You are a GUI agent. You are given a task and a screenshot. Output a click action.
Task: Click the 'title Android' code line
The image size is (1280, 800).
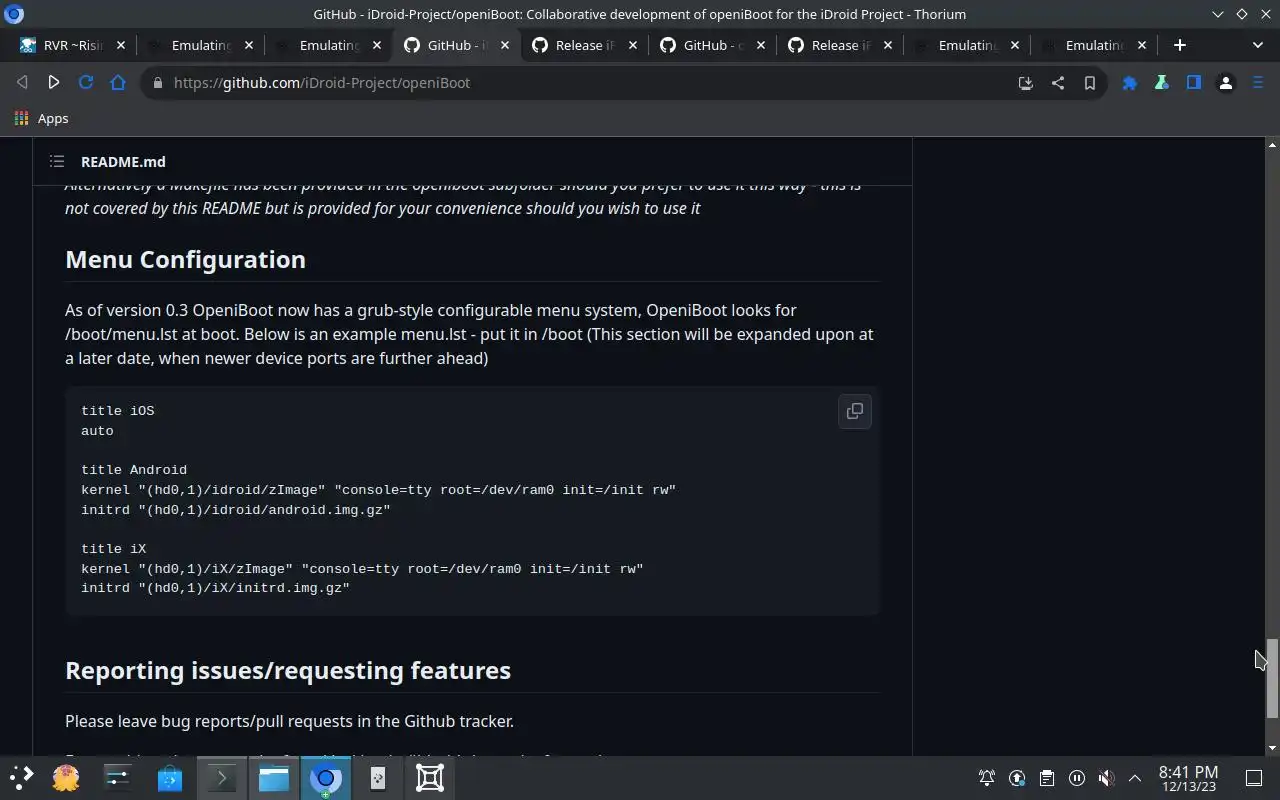pos(134,470)
